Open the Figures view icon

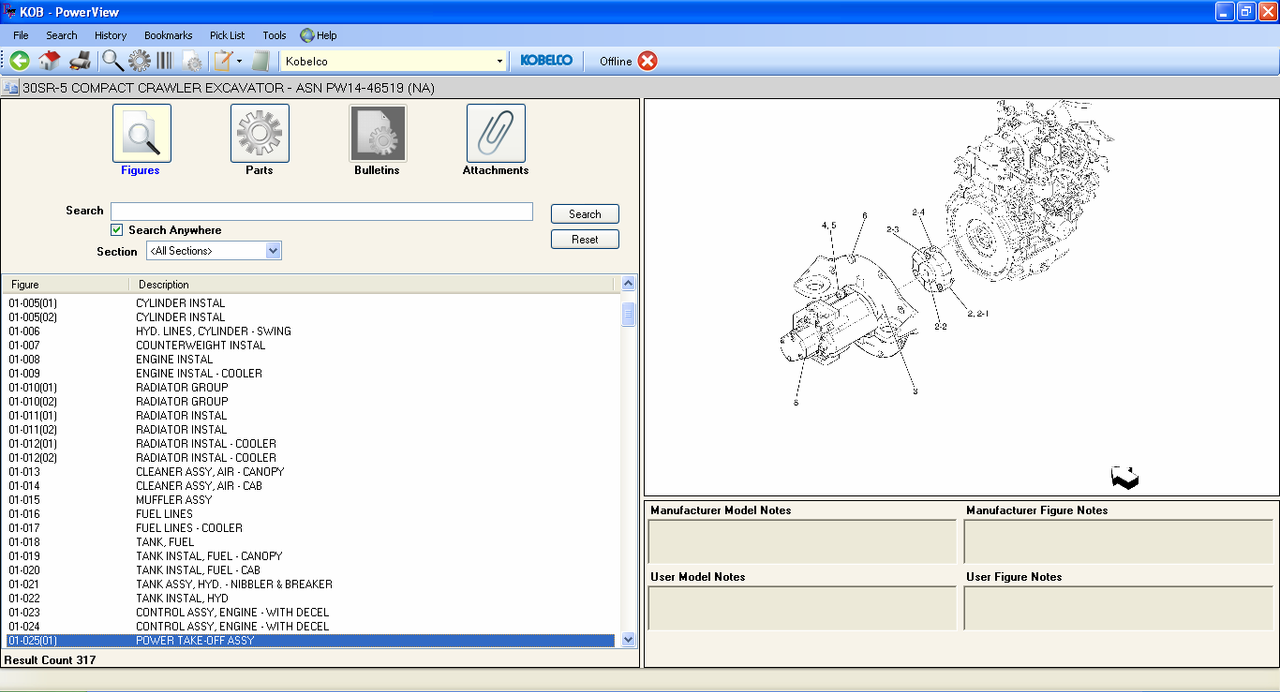(141, 133)
